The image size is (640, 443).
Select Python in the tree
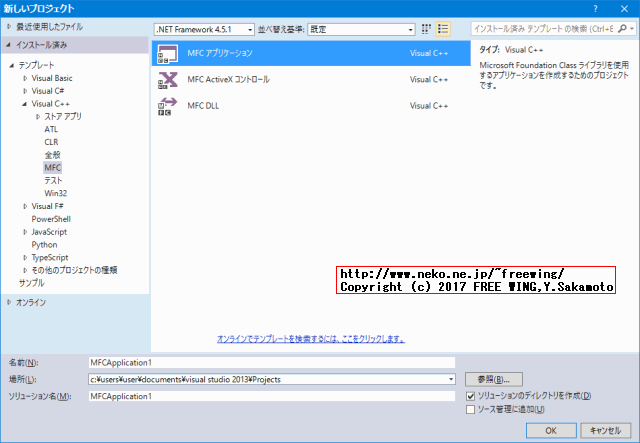point(44,245)
